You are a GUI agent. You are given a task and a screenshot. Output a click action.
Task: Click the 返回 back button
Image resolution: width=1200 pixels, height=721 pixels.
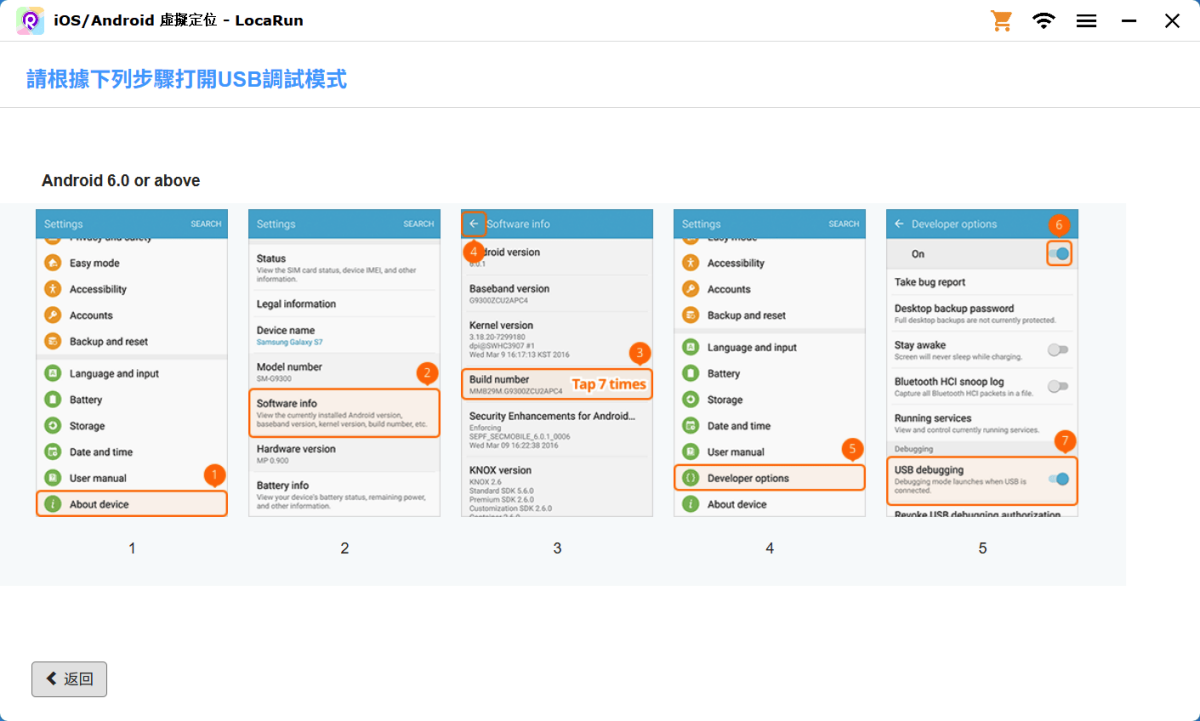click(x=69, y=679)
